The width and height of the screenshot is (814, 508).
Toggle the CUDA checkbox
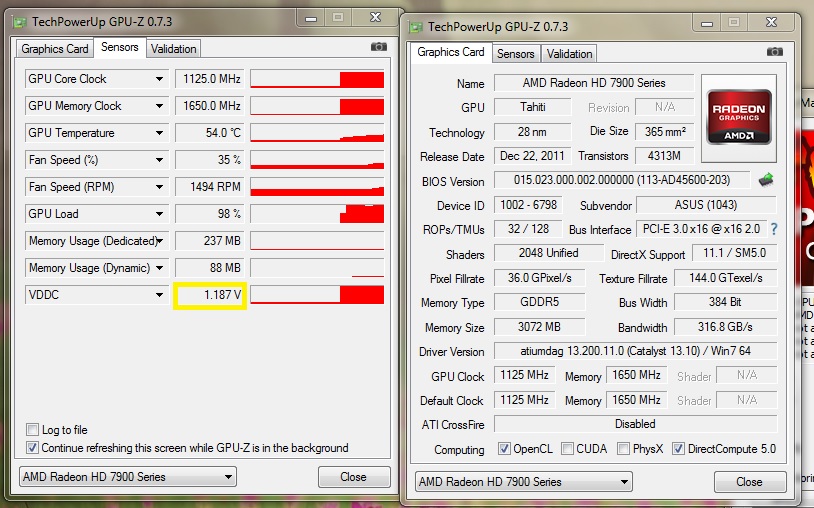tap(567, 449)
